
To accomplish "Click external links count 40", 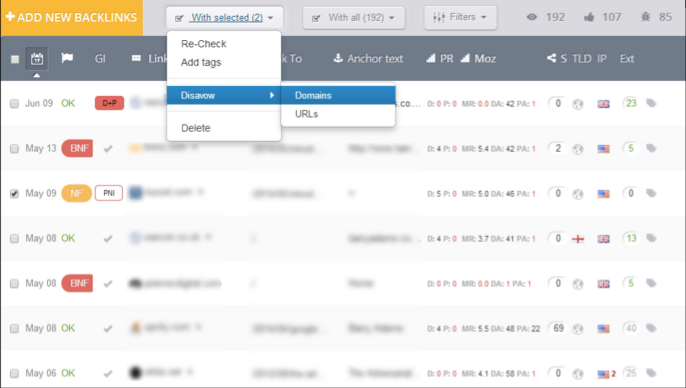I will [631, 328].
